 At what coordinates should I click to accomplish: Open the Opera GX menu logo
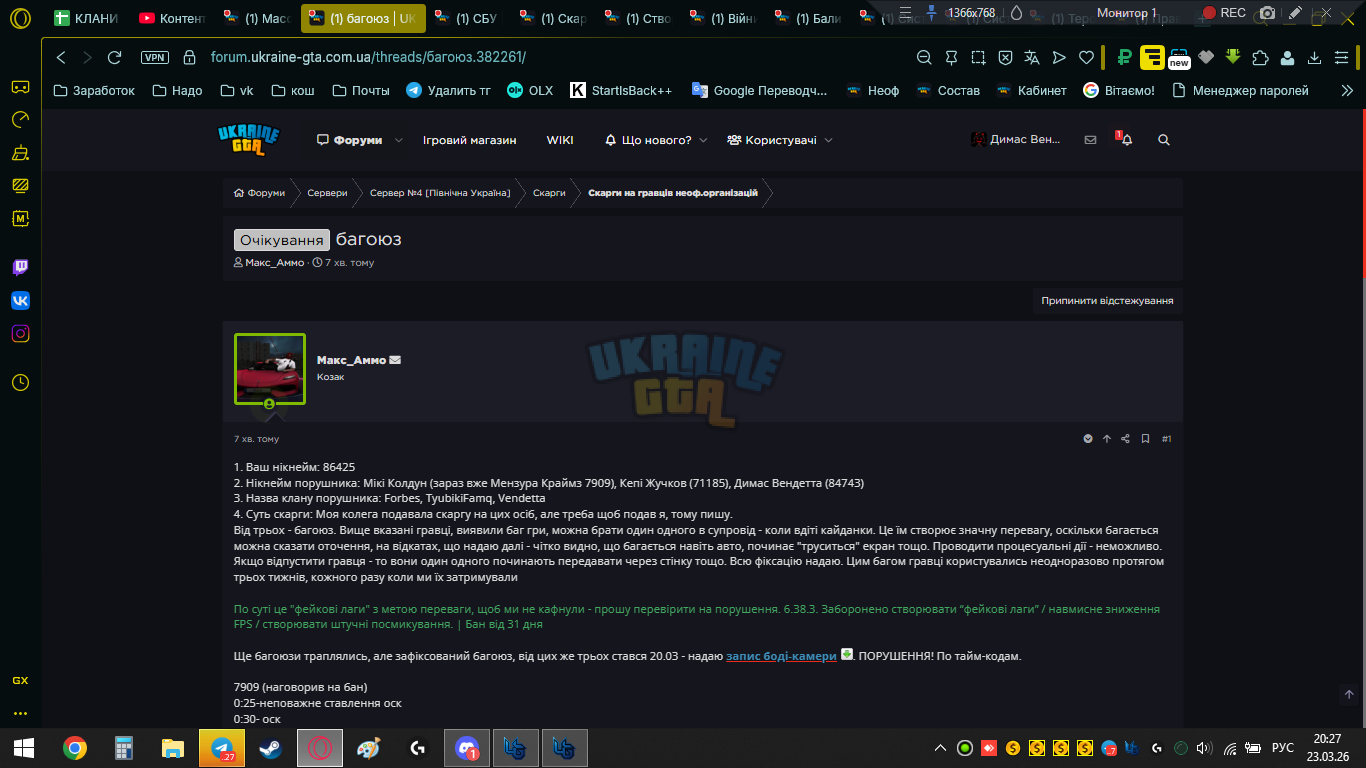pyautogui.click(x=20, y=18)
